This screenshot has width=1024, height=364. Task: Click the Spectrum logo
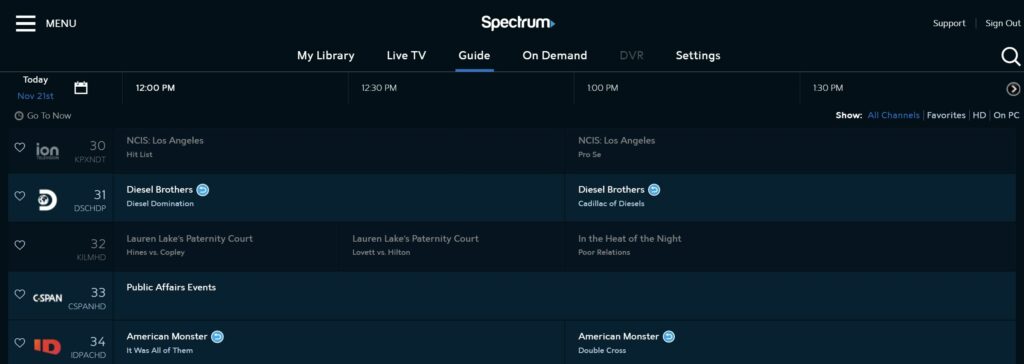pyautogui.click(x=518, y=23)
